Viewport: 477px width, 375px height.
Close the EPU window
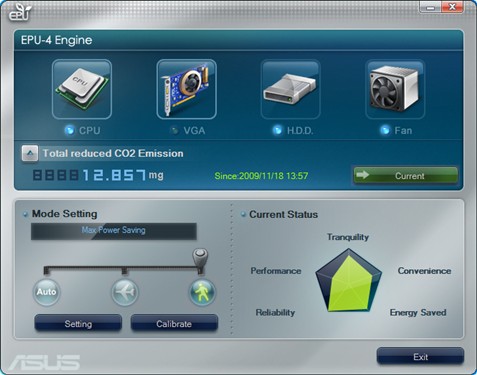point(452,7)
